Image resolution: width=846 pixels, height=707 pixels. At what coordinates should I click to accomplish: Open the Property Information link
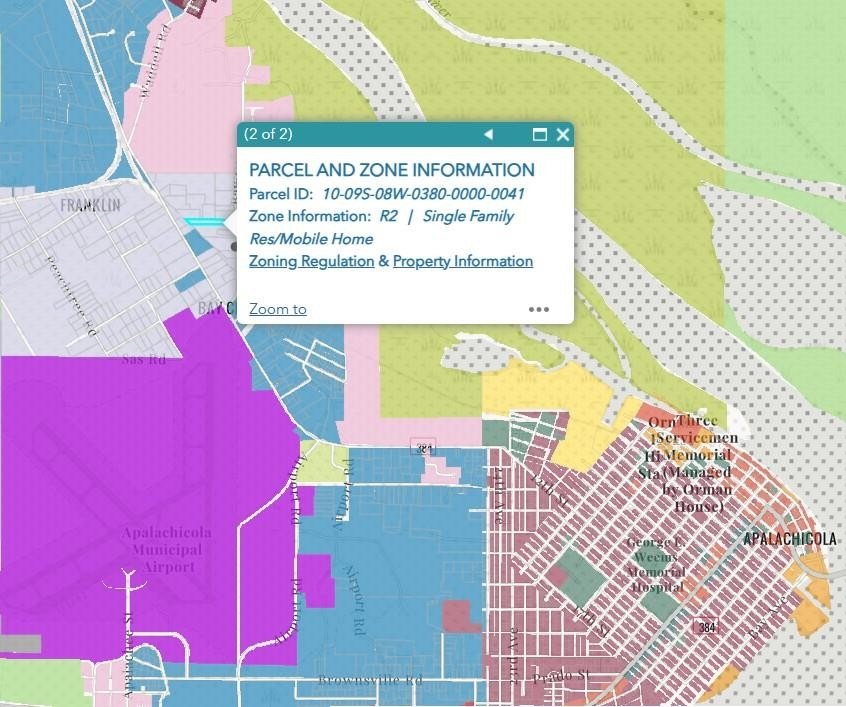click(463, 261)
